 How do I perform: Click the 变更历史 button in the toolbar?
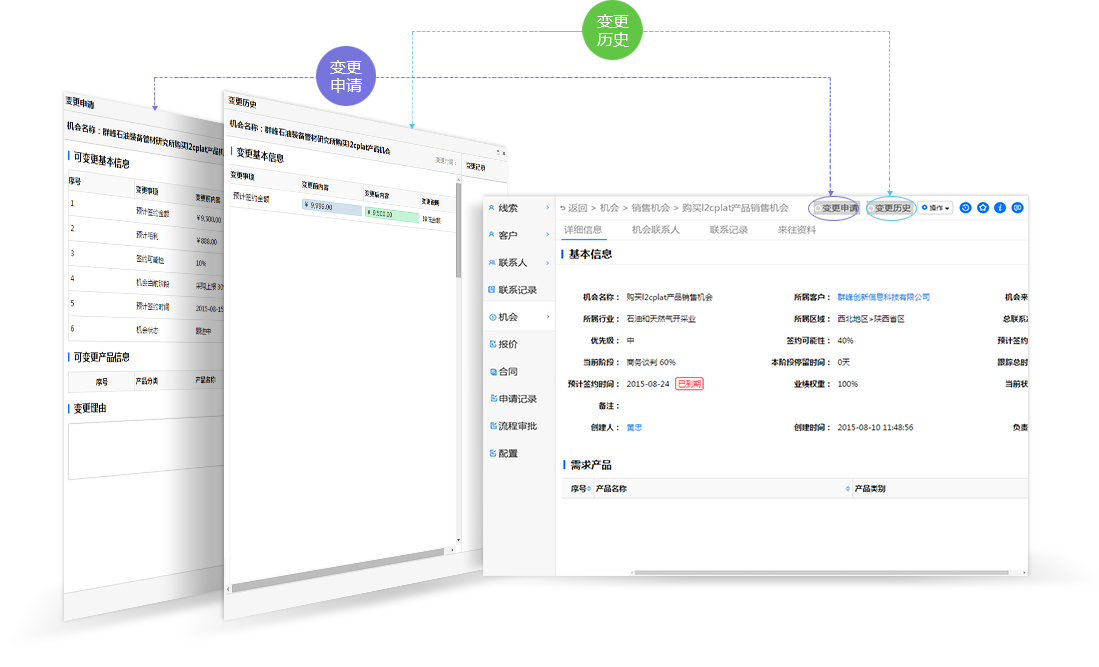[x=890, y=208]
